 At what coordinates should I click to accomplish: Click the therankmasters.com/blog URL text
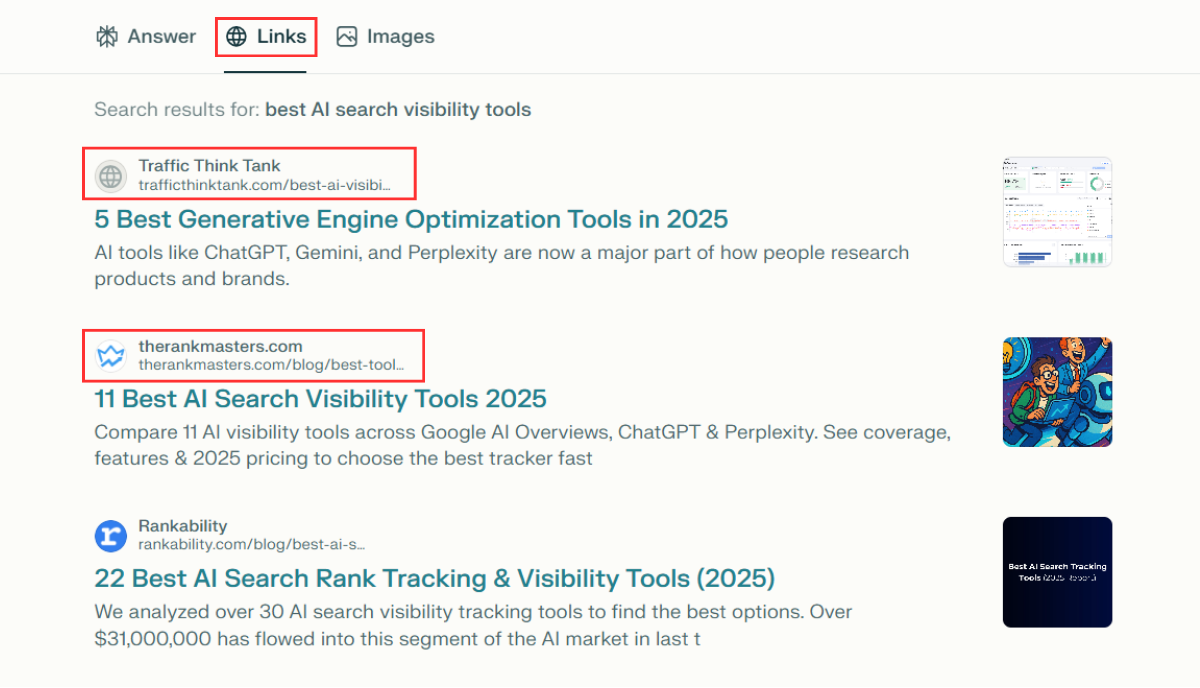[271, 365]
